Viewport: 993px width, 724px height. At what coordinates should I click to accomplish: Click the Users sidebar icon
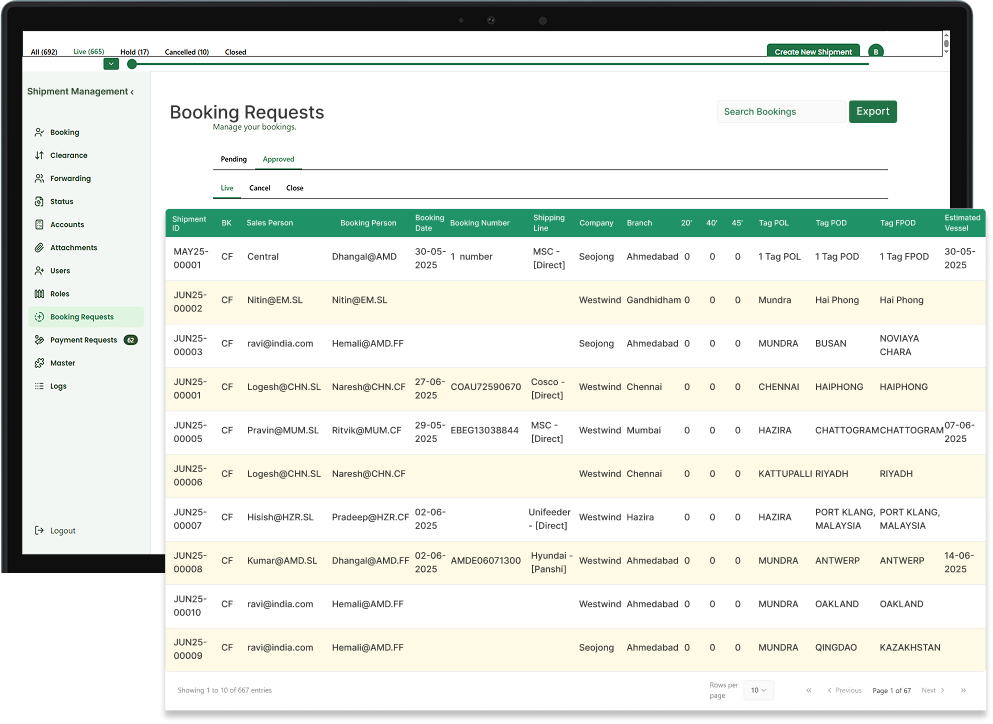(x=41, y=270)
